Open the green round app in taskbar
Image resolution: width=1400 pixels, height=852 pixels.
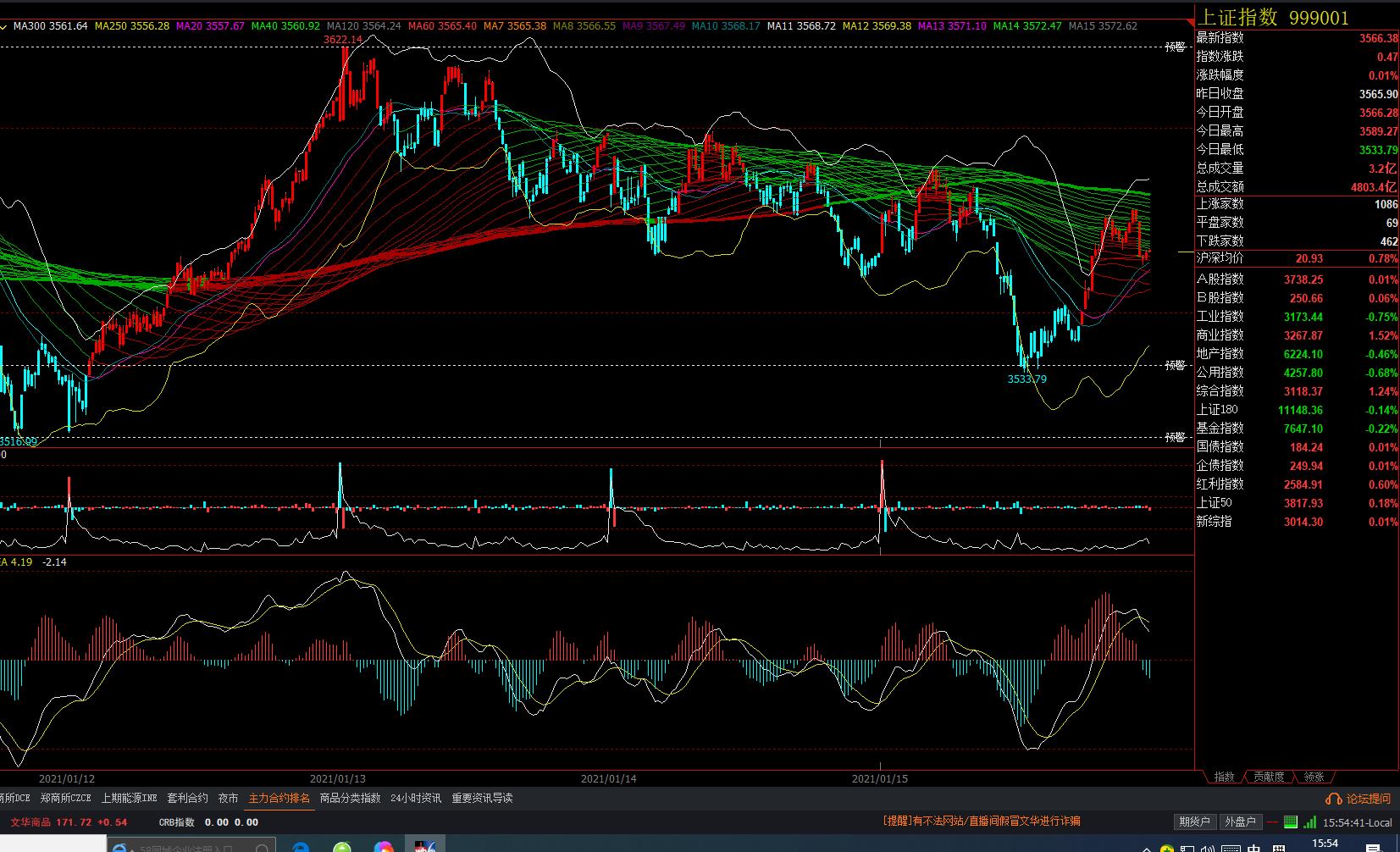pyautogui.click(x=342, y=847)
